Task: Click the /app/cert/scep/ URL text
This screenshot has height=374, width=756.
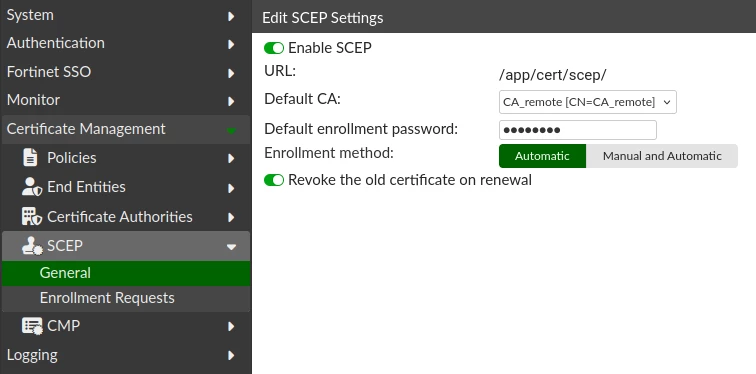Action: (553, 75)
